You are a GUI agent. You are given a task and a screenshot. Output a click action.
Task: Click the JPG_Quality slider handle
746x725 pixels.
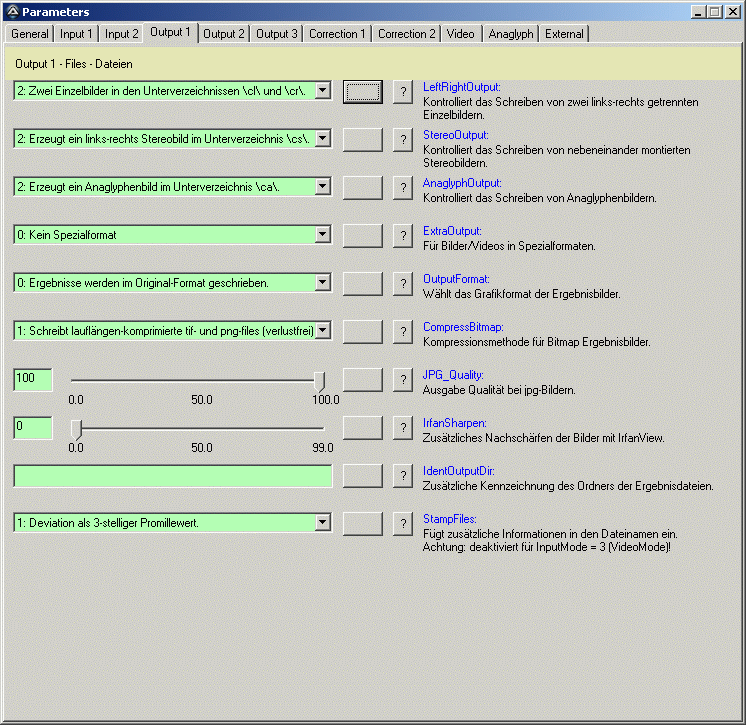click(x=319, y=380)
